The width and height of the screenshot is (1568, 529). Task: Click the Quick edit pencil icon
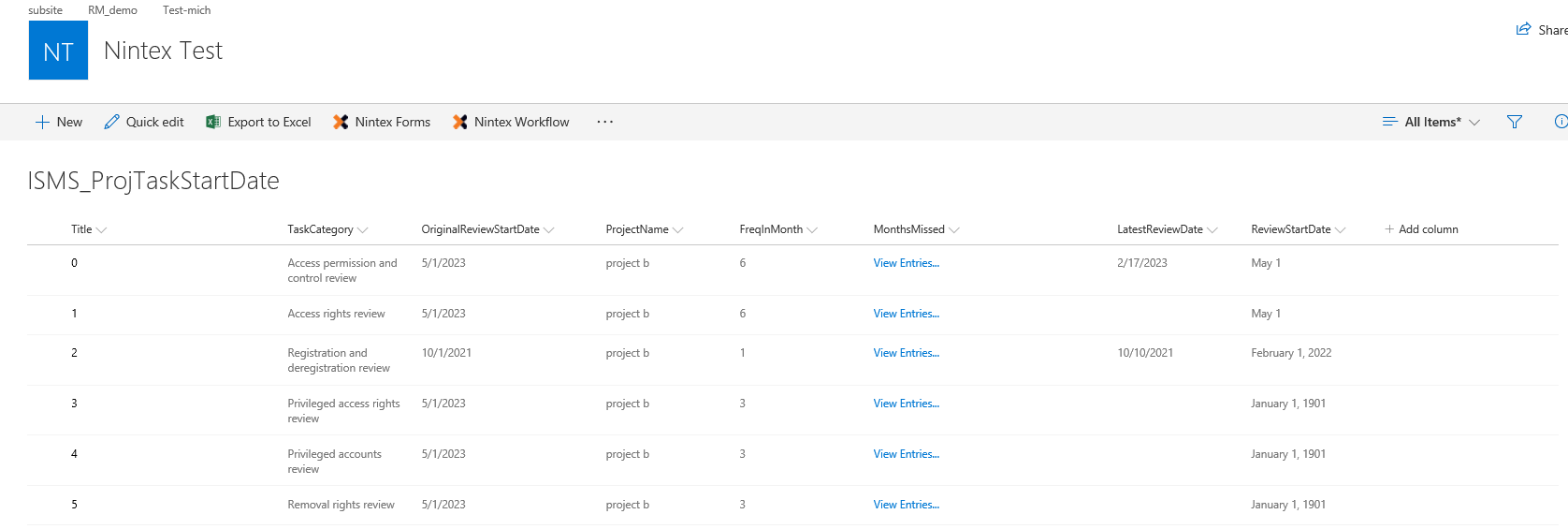(x=111, y=122)
